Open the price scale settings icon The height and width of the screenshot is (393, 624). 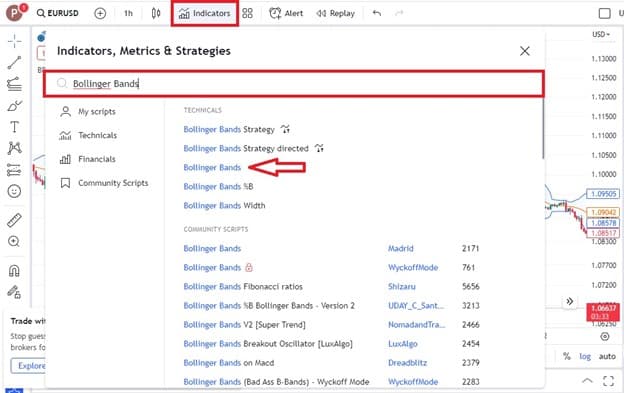click(605, 337)
